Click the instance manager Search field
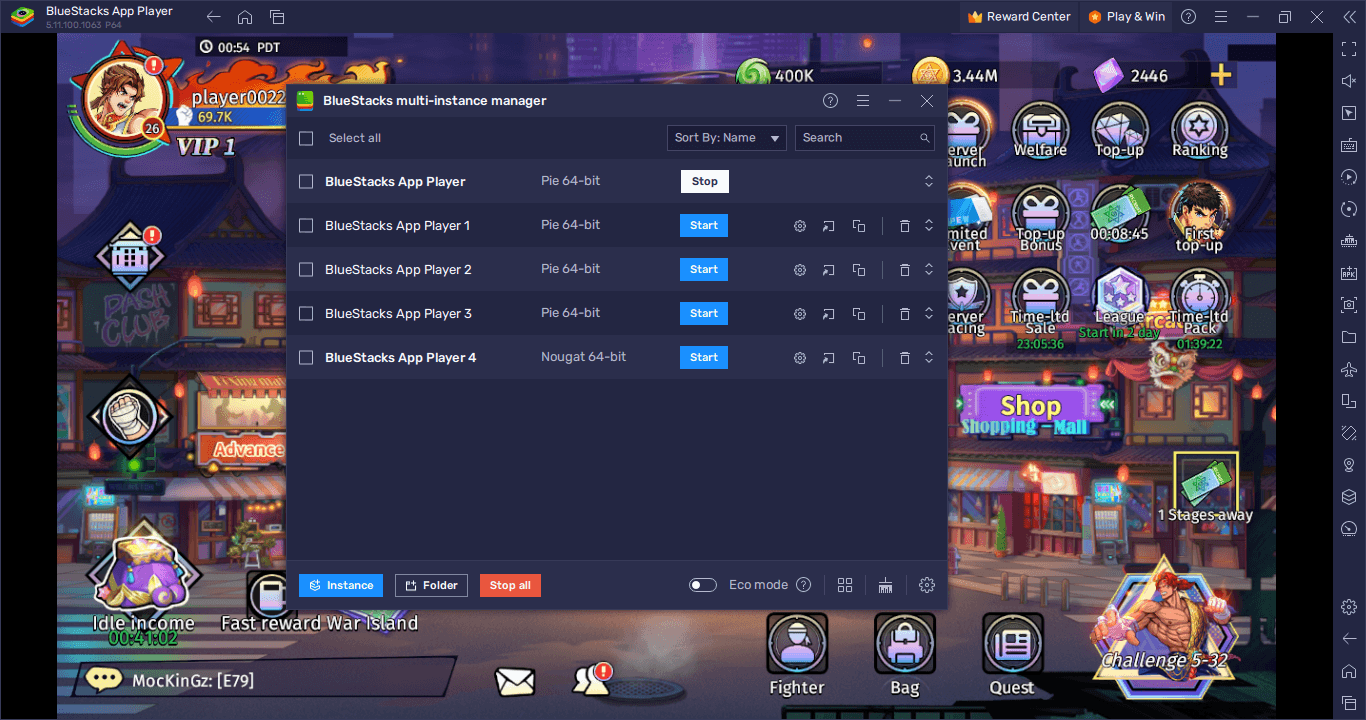 865,138
